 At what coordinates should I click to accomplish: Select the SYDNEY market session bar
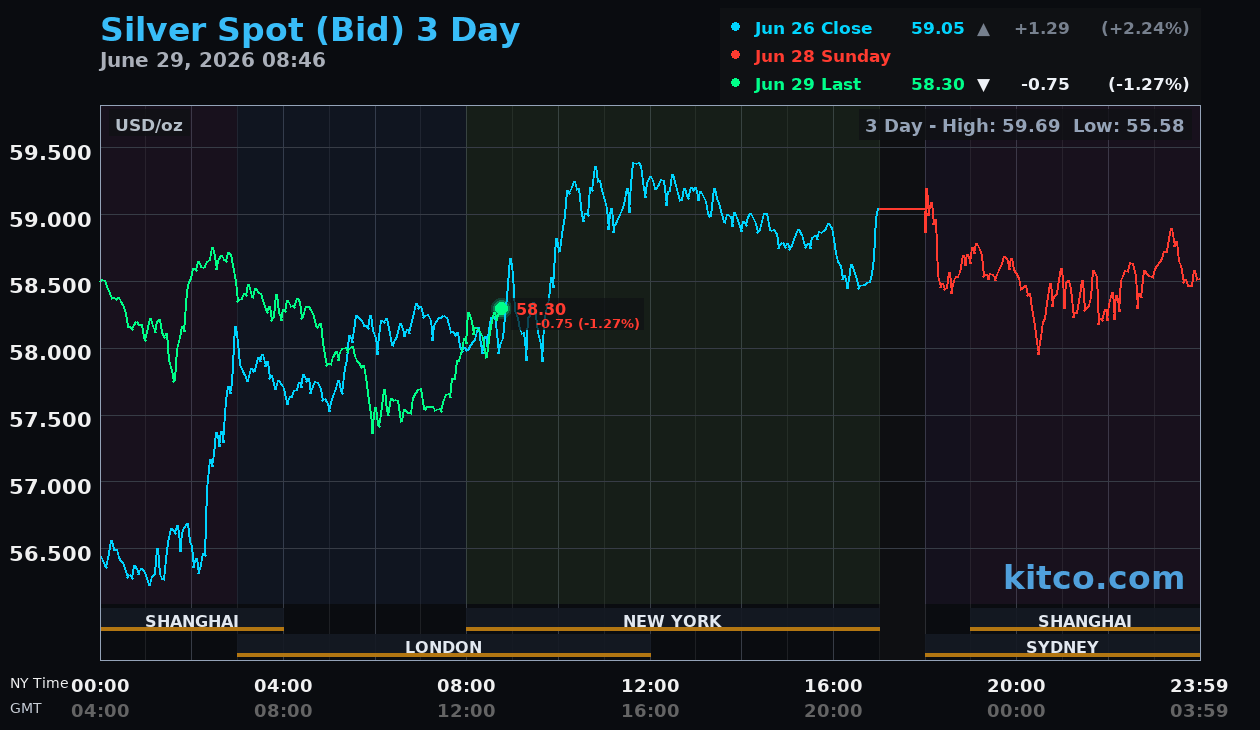1062,646
